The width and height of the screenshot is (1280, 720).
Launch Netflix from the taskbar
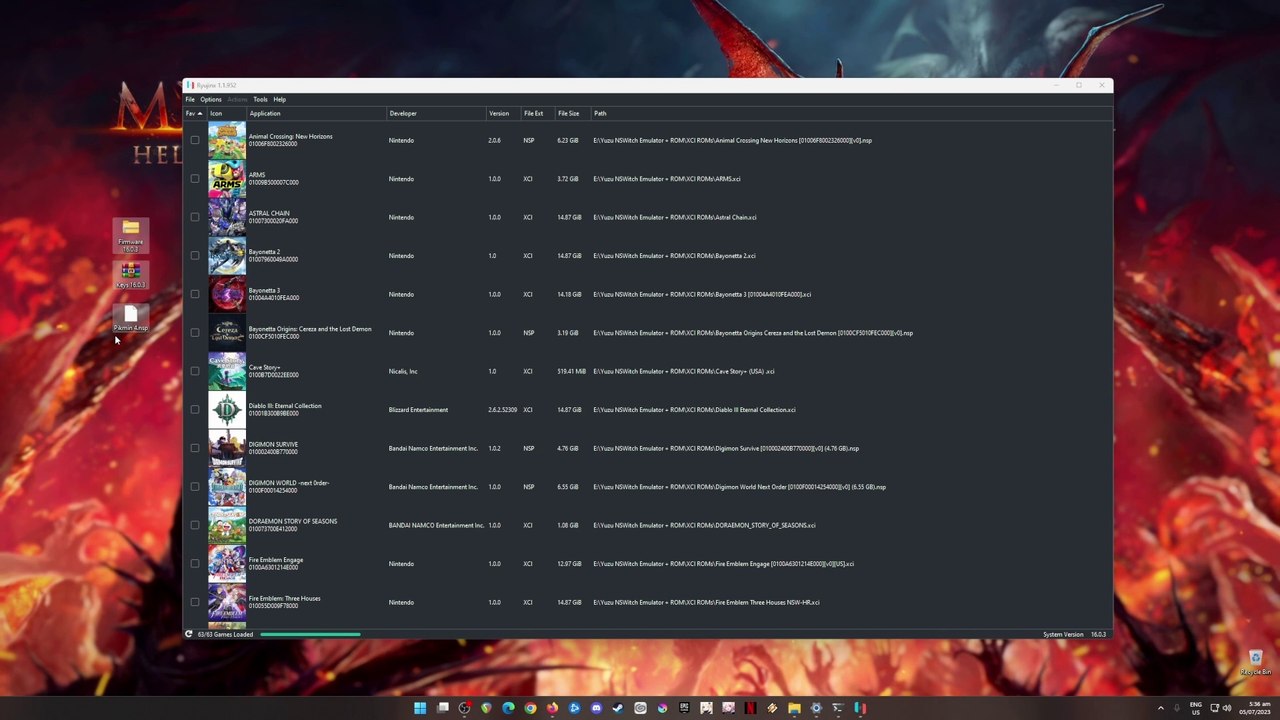click(x=750, y=708)
